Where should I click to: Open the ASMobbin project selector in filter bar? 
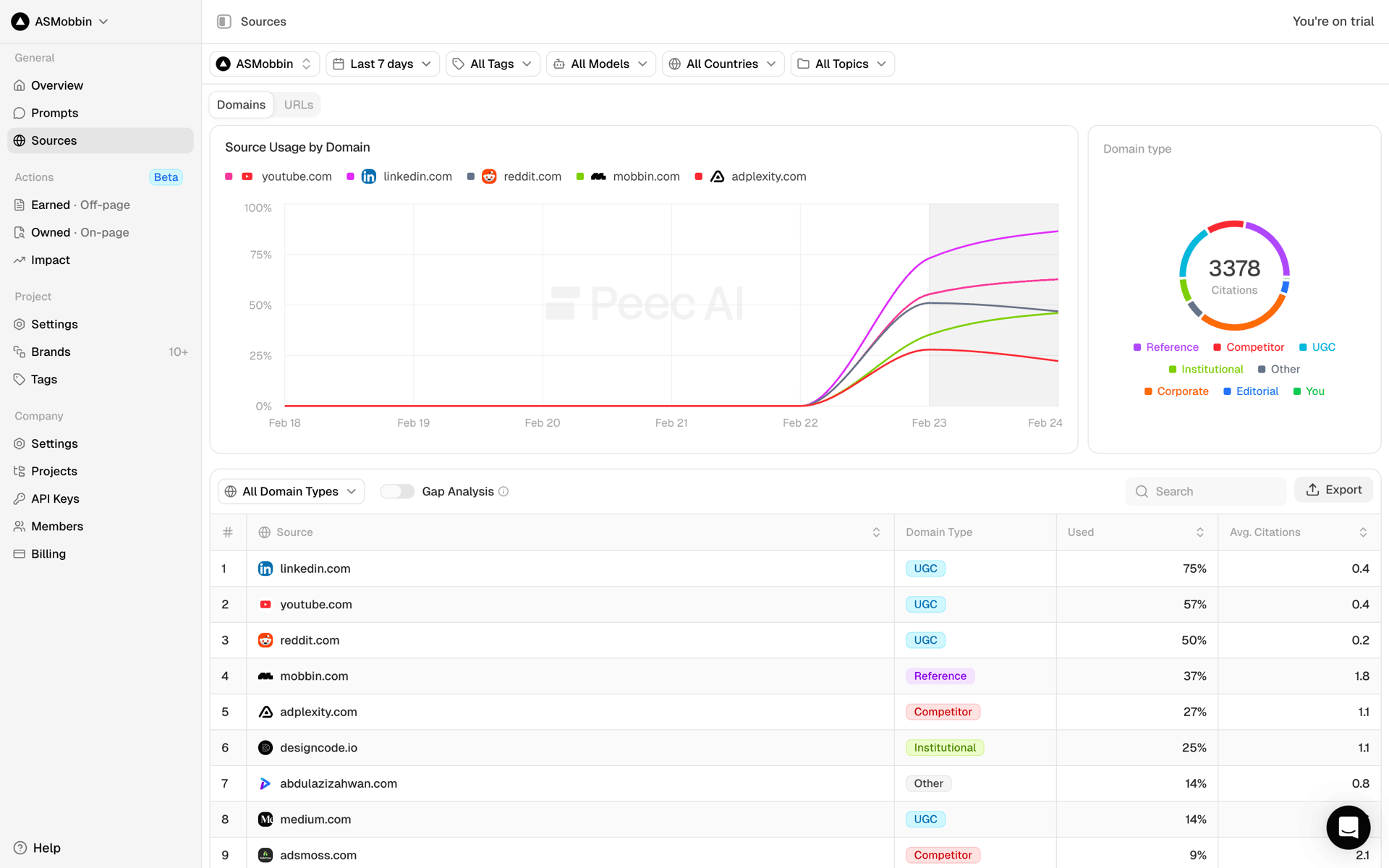264,64
